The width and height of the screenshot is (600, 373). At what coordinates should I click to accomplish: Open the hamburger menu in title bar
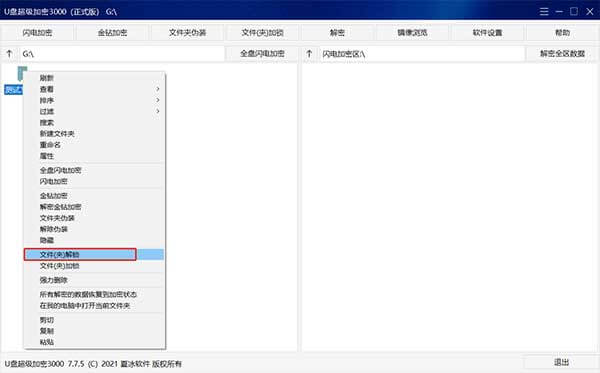(544, 11)
